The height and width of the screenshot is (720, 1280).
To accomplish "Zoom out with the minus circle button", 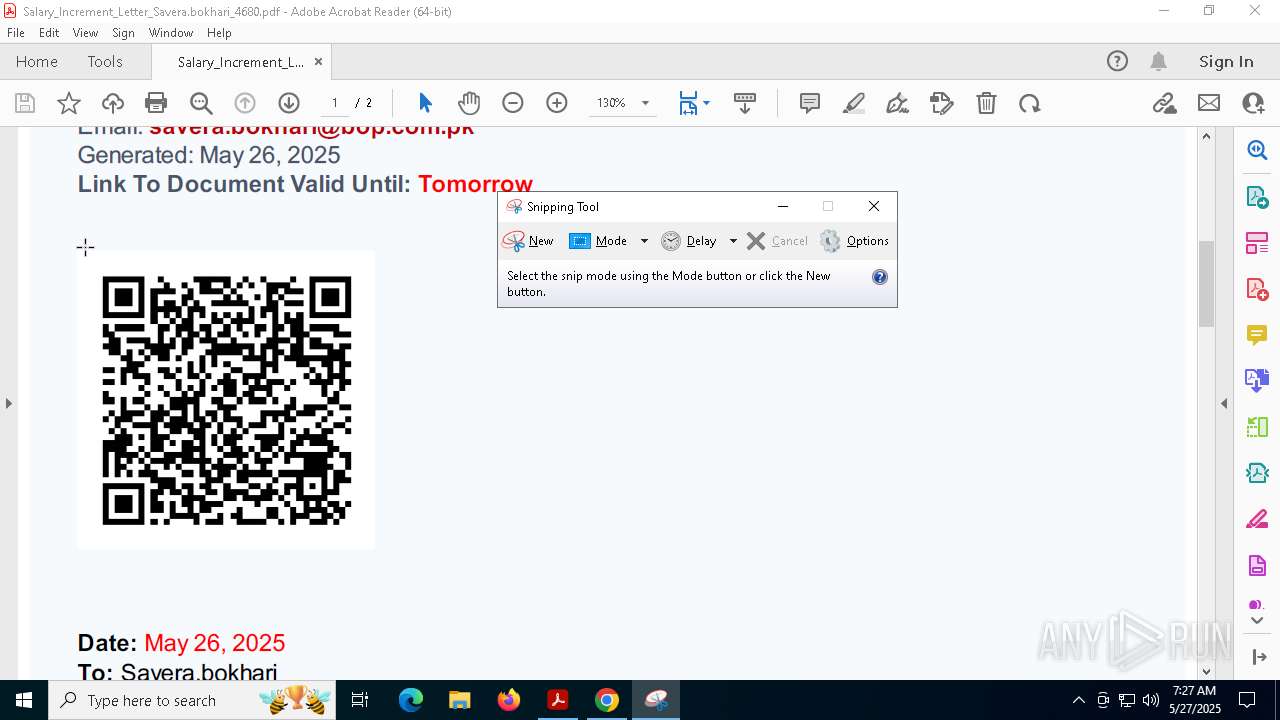I will click(x=513, y=103).
